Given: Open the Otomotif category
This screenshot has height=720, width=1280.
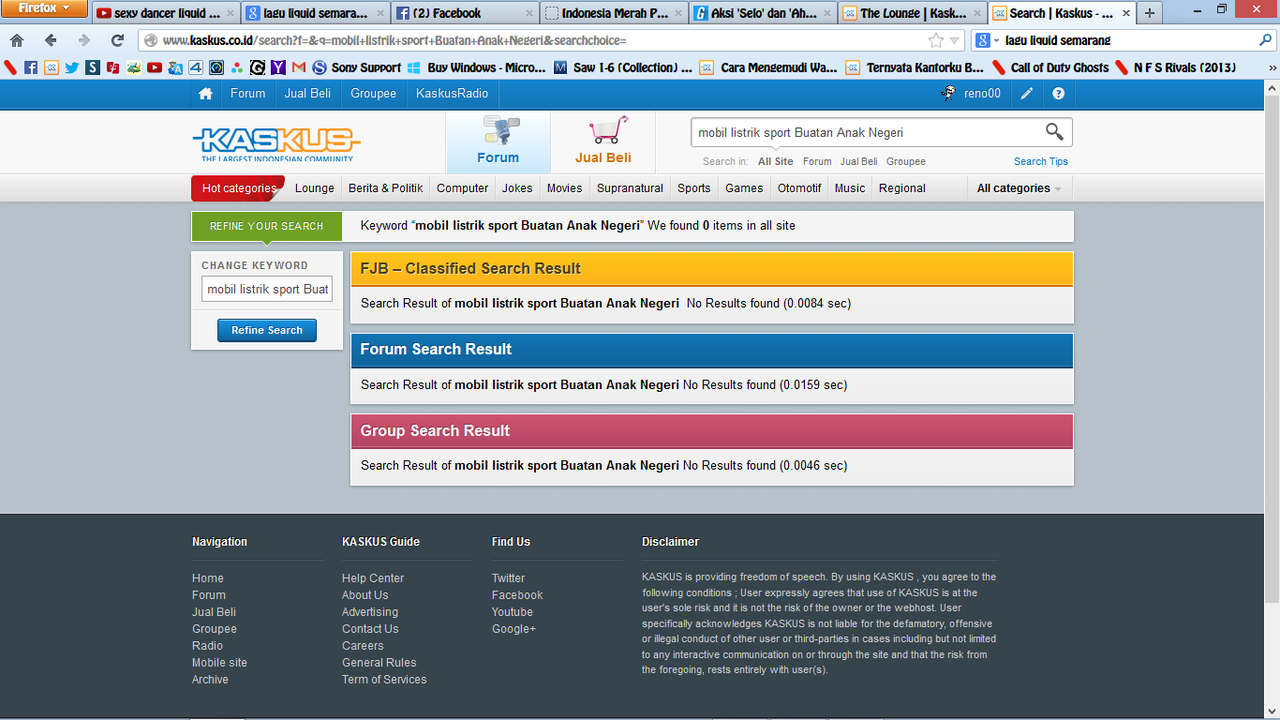Looking at the screenshot, I should (799, 188).
